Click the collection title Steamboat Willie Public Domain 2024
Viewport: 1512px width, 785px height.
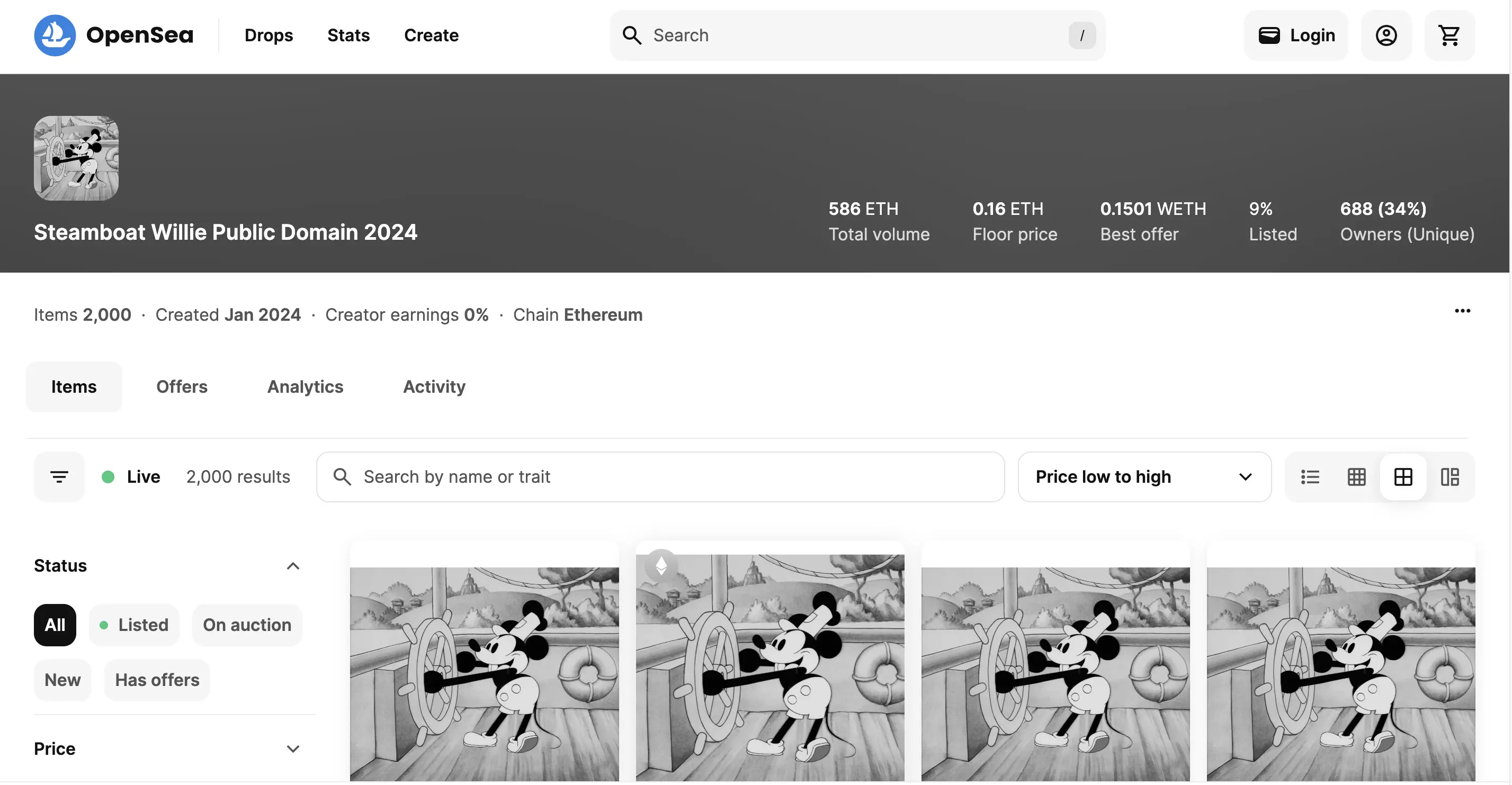pos(226,232)
